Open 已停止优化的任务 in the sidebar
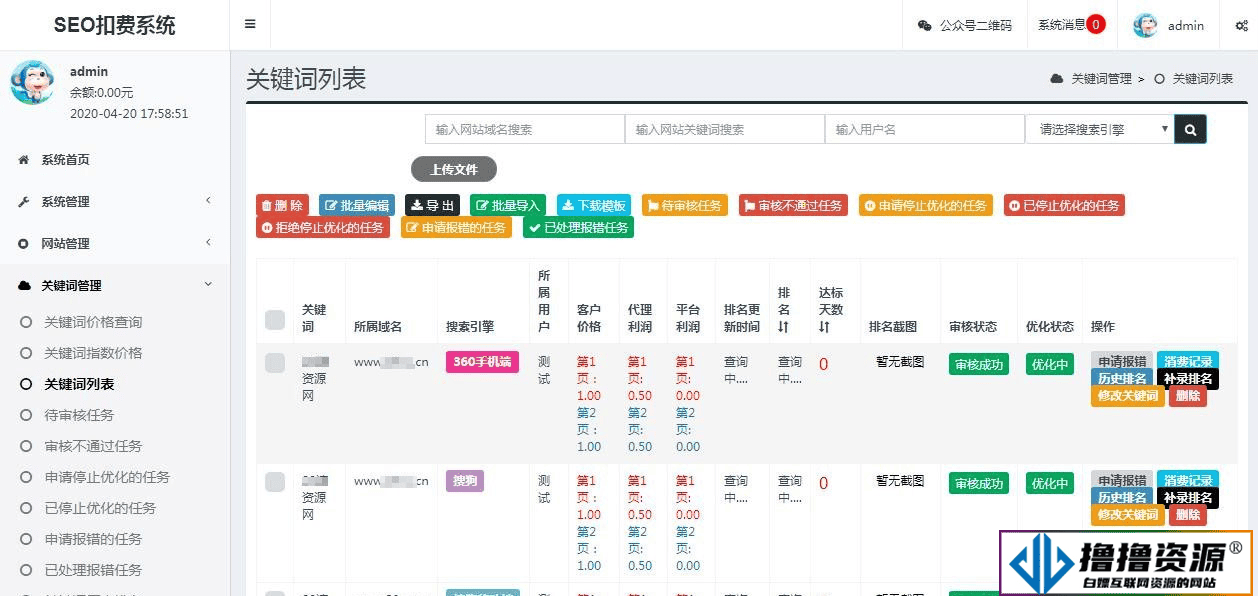The width and height of the screenshot is (1258, 596). [x=100, y=508]
